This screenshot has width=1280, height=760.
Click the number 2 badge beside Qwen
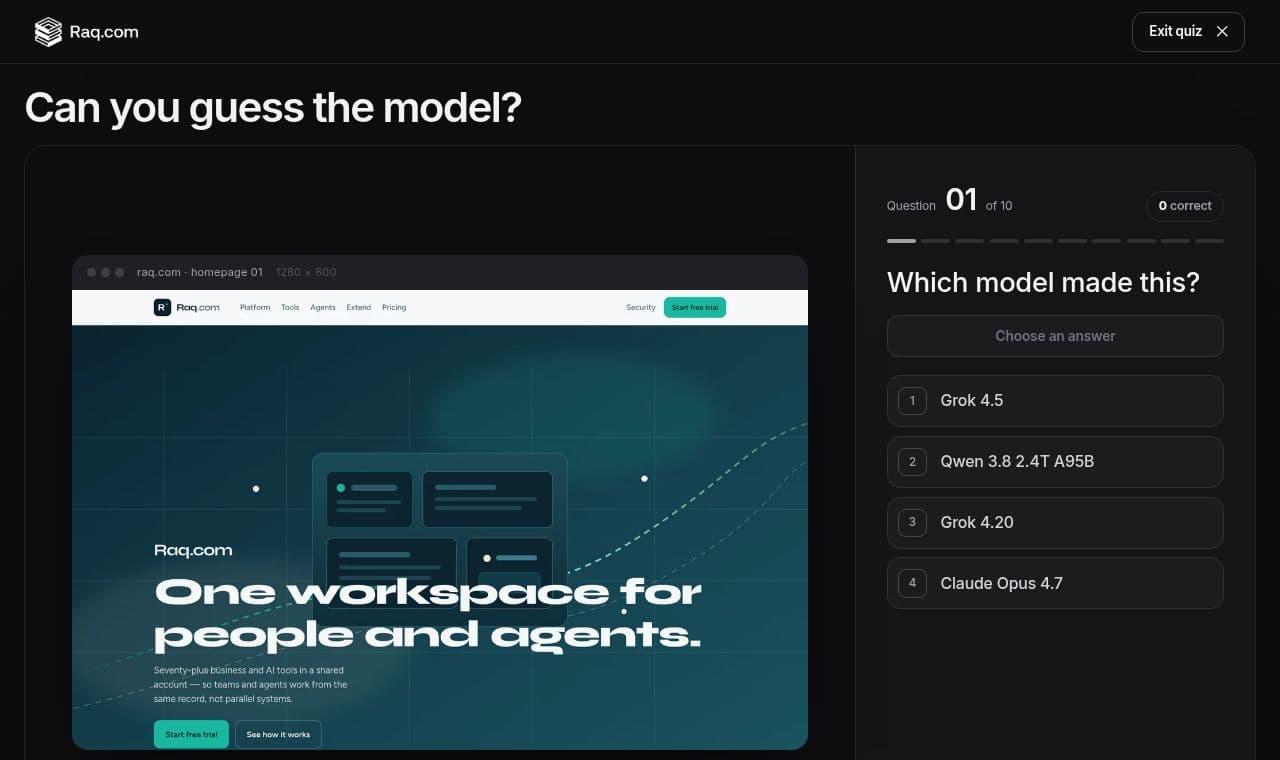(x=912, y=462)
